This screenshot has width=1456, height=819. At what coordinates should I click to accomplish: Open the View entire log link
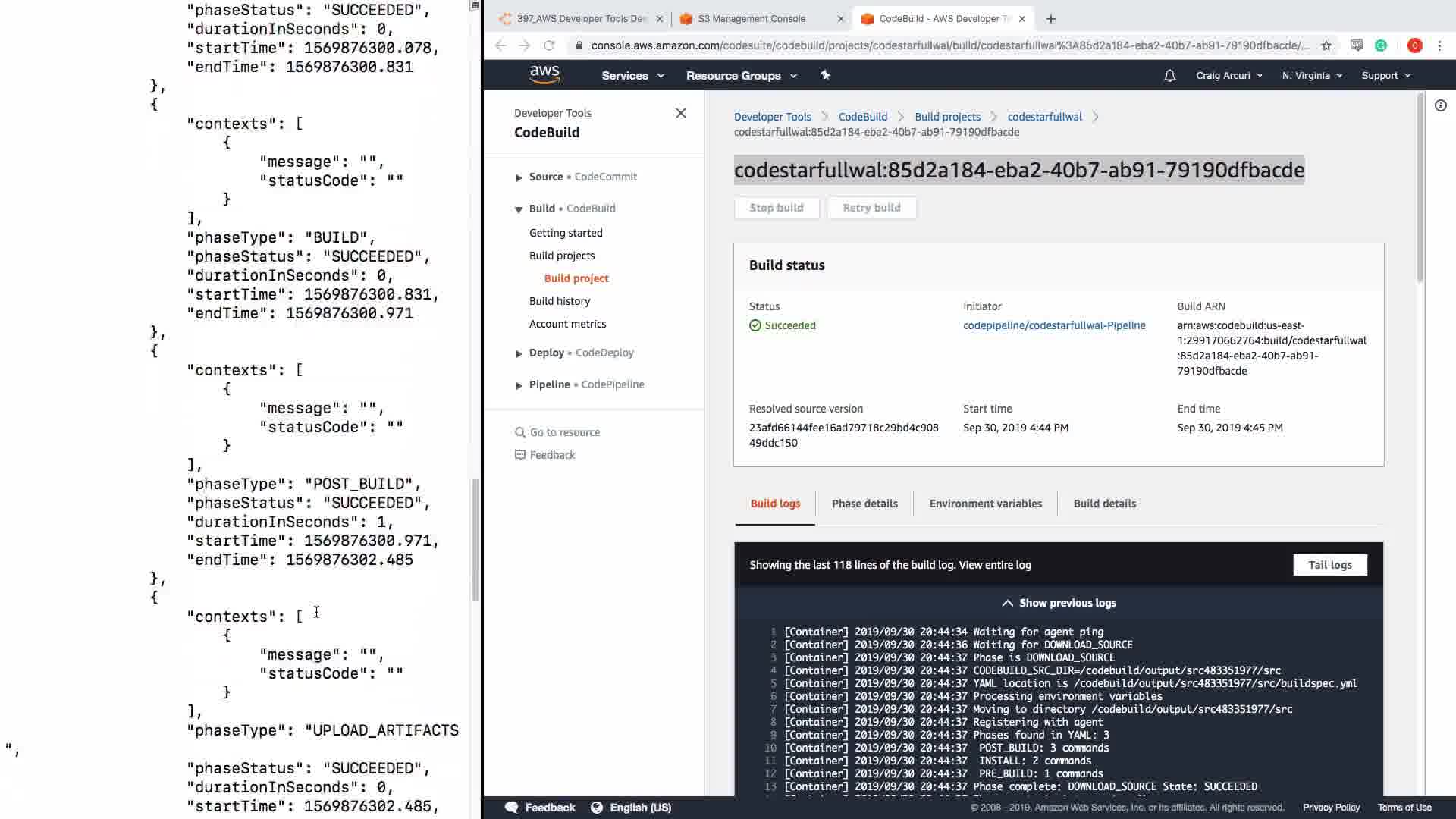click(x=994, y=565)
